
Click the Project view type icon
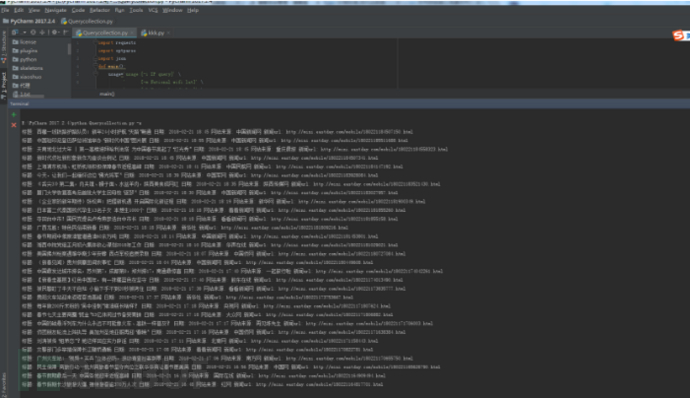pyautogui.click(x=15, y=32)
